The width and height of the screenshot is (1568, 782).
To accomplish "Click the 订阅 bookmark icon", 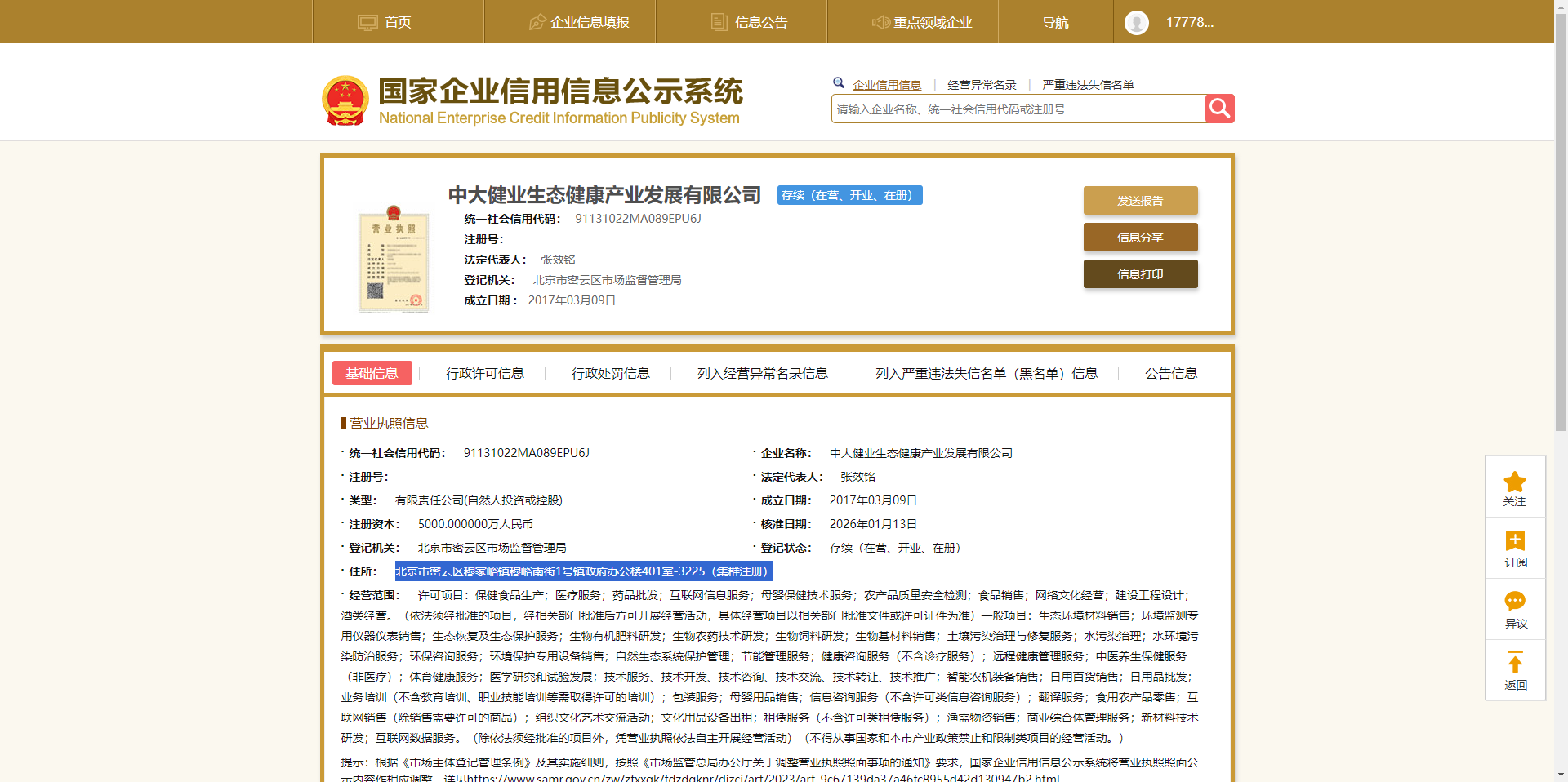I will tap(1515, 540).
